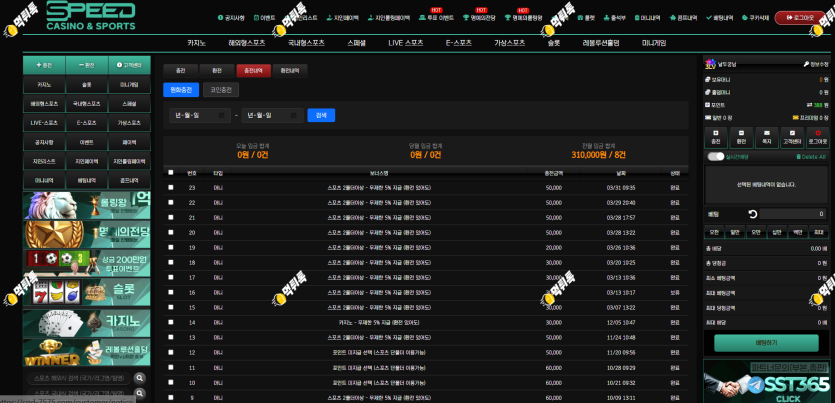
Task: Click the blue 검색 search button
Action: 321,115
